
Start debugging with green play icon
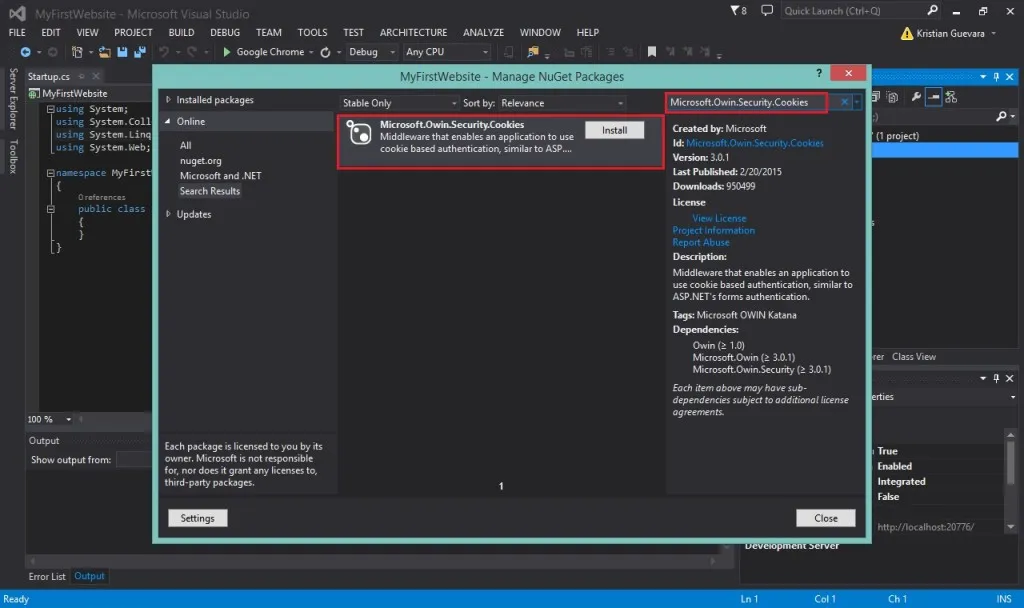pos(227,52)
